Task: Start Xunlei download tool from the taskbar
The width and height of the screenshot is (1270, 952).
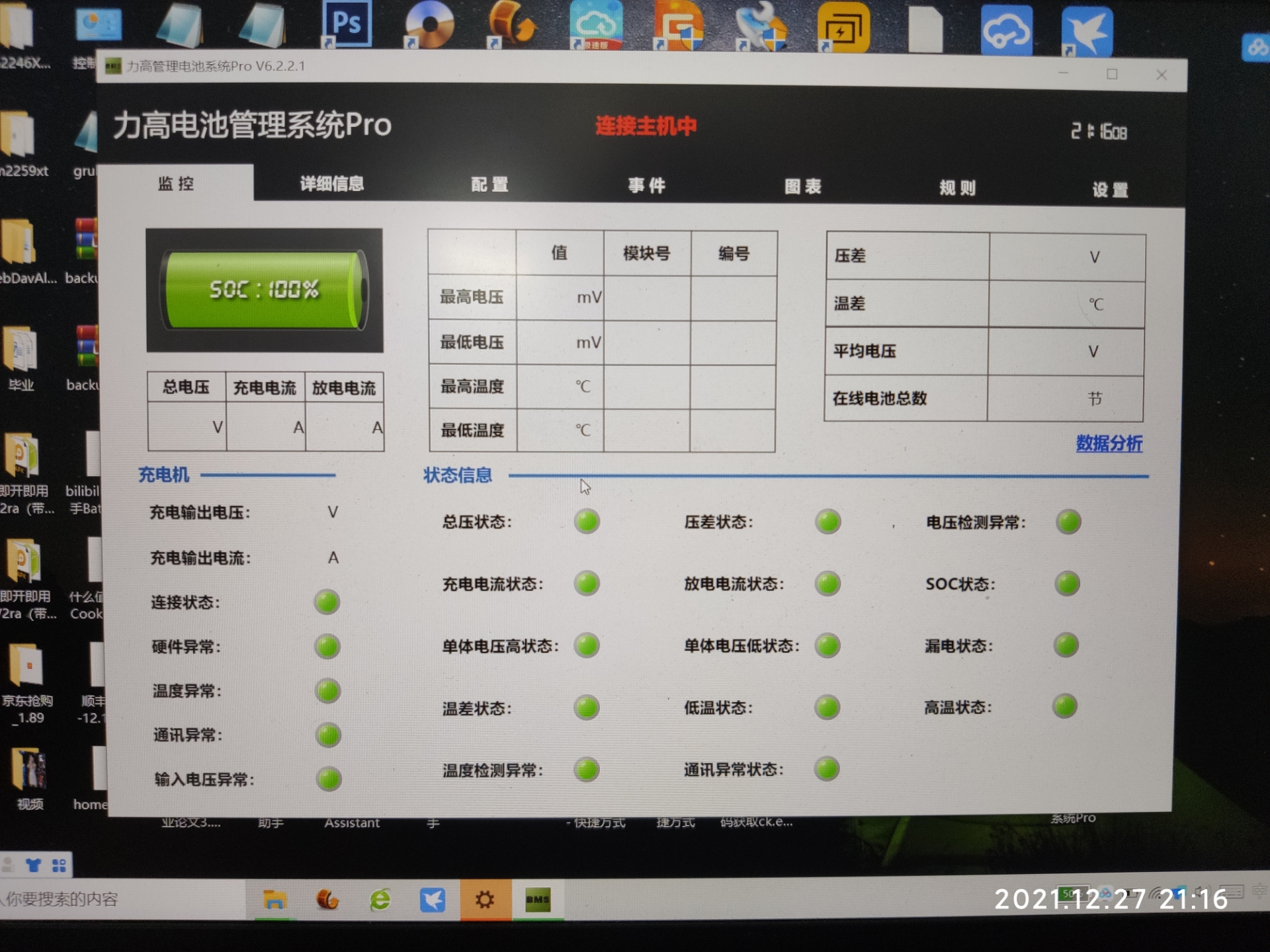Action: click(433, 900)
